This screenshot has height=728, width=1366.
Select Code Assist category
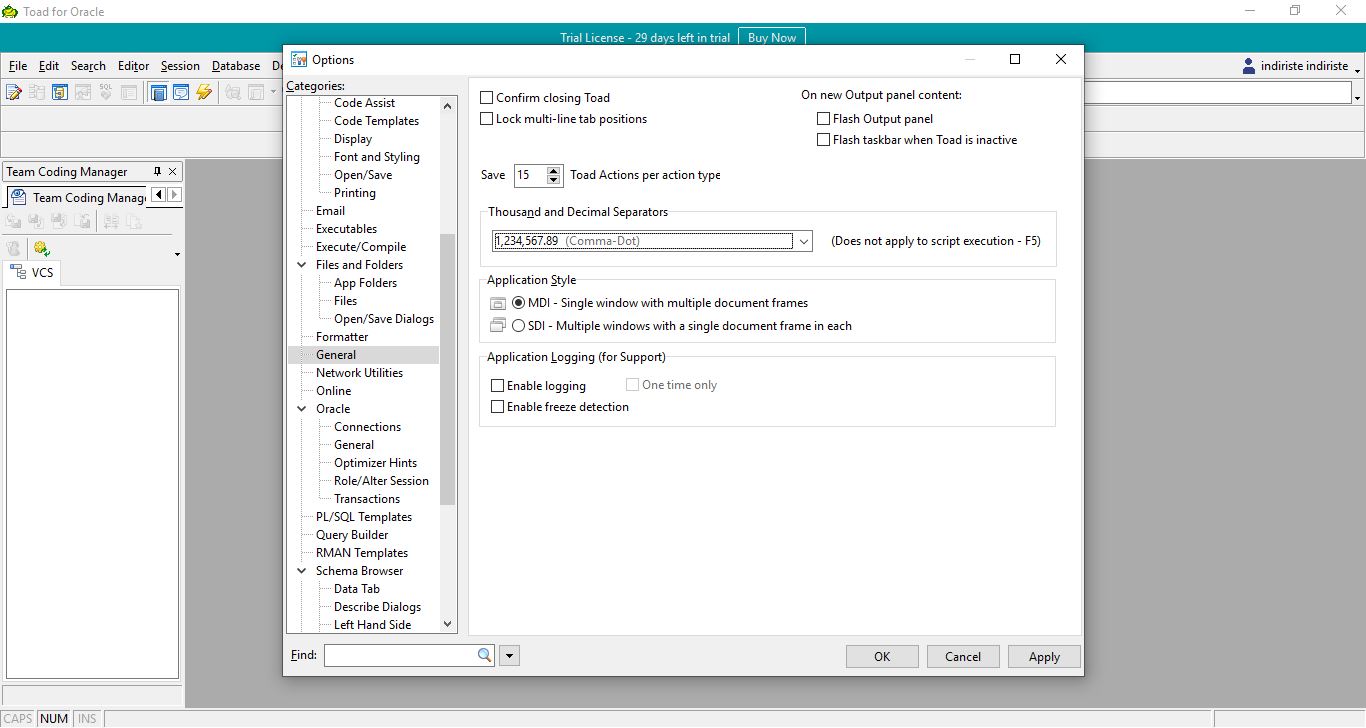click(x=364, y=103)
